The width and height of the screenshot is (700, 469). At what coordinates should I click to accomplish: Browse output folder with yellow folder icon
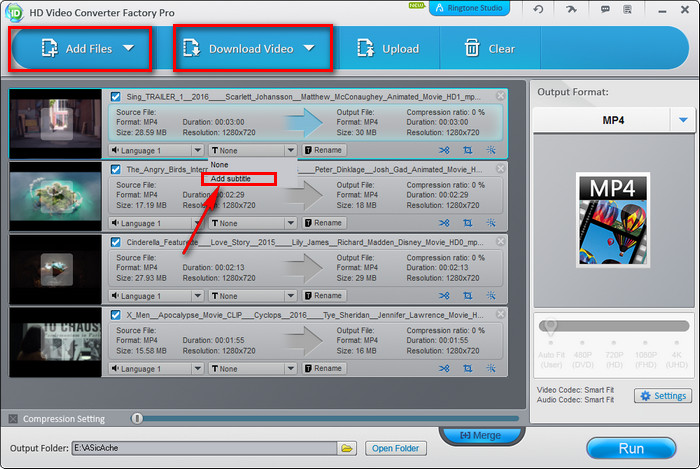(347, 448)
